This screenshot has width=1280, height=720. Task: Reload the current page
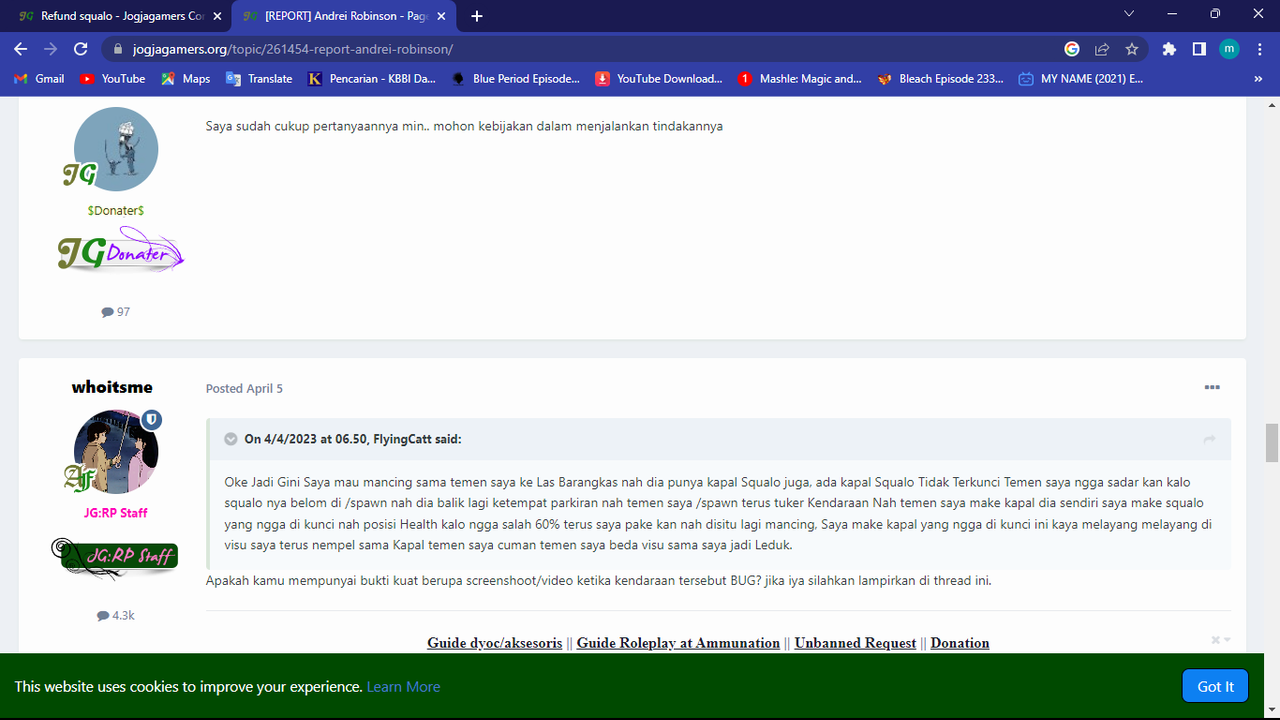(81, 49)
